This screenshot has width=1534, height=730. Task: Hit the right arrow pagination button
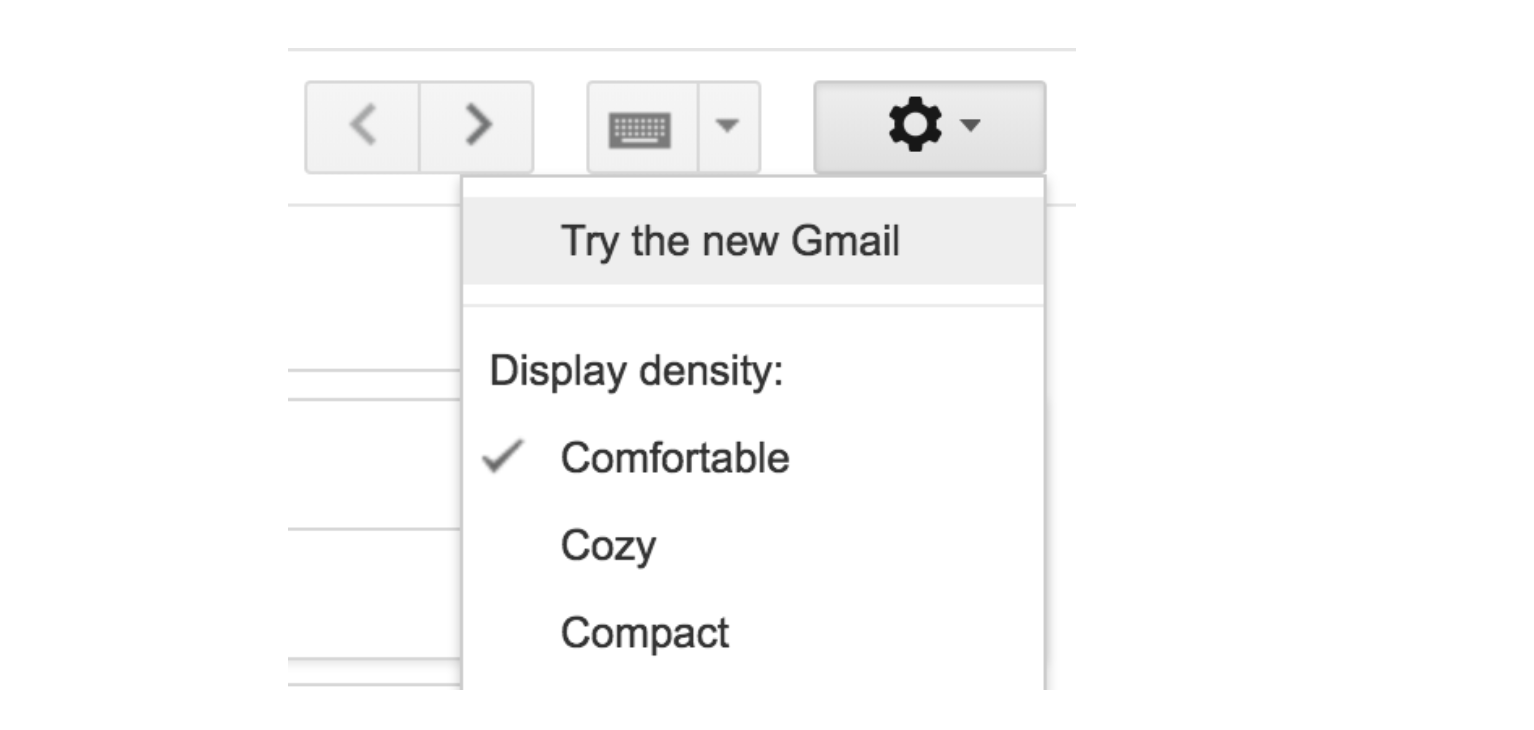coord(477,127)
